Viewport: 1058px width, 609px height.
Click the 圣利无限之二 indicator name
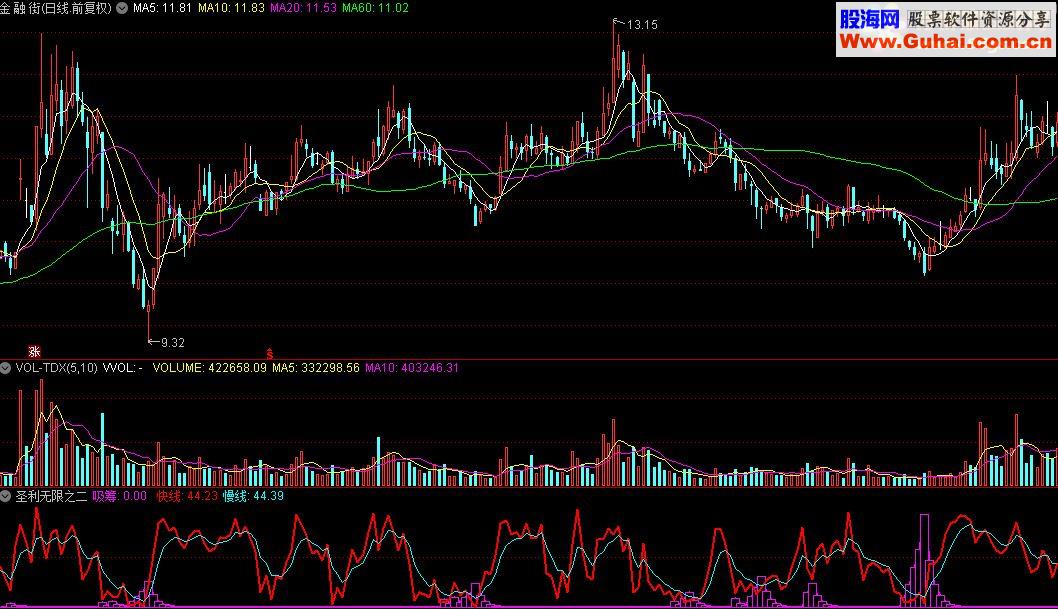point(51,496)
